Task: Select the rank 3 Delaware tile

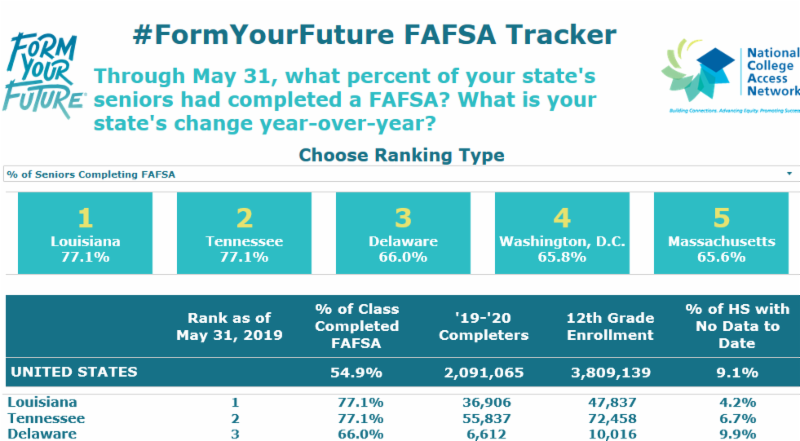Action: click(401, 233)
